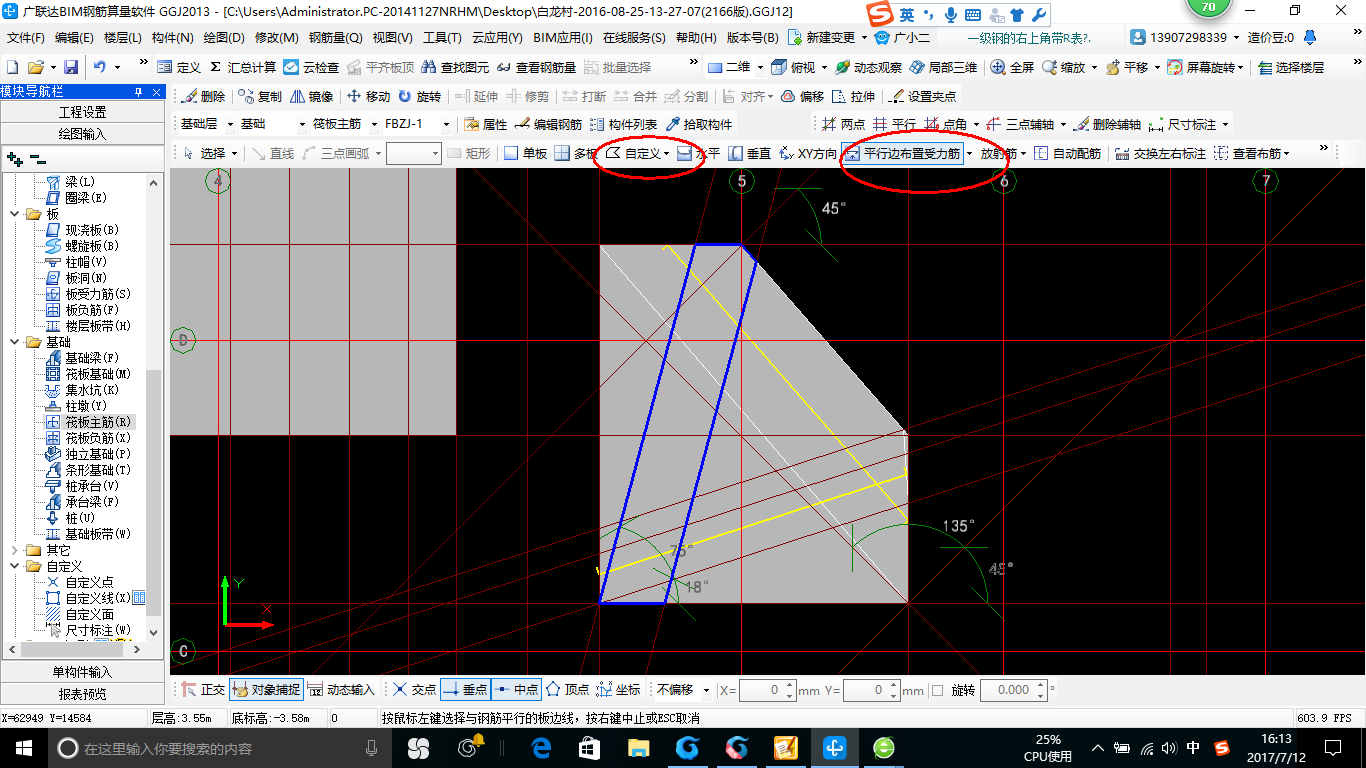Image resolution: width=1366 pixels, height=768 pixels.
Task: Click the New file icon
Action: point(13,67)
